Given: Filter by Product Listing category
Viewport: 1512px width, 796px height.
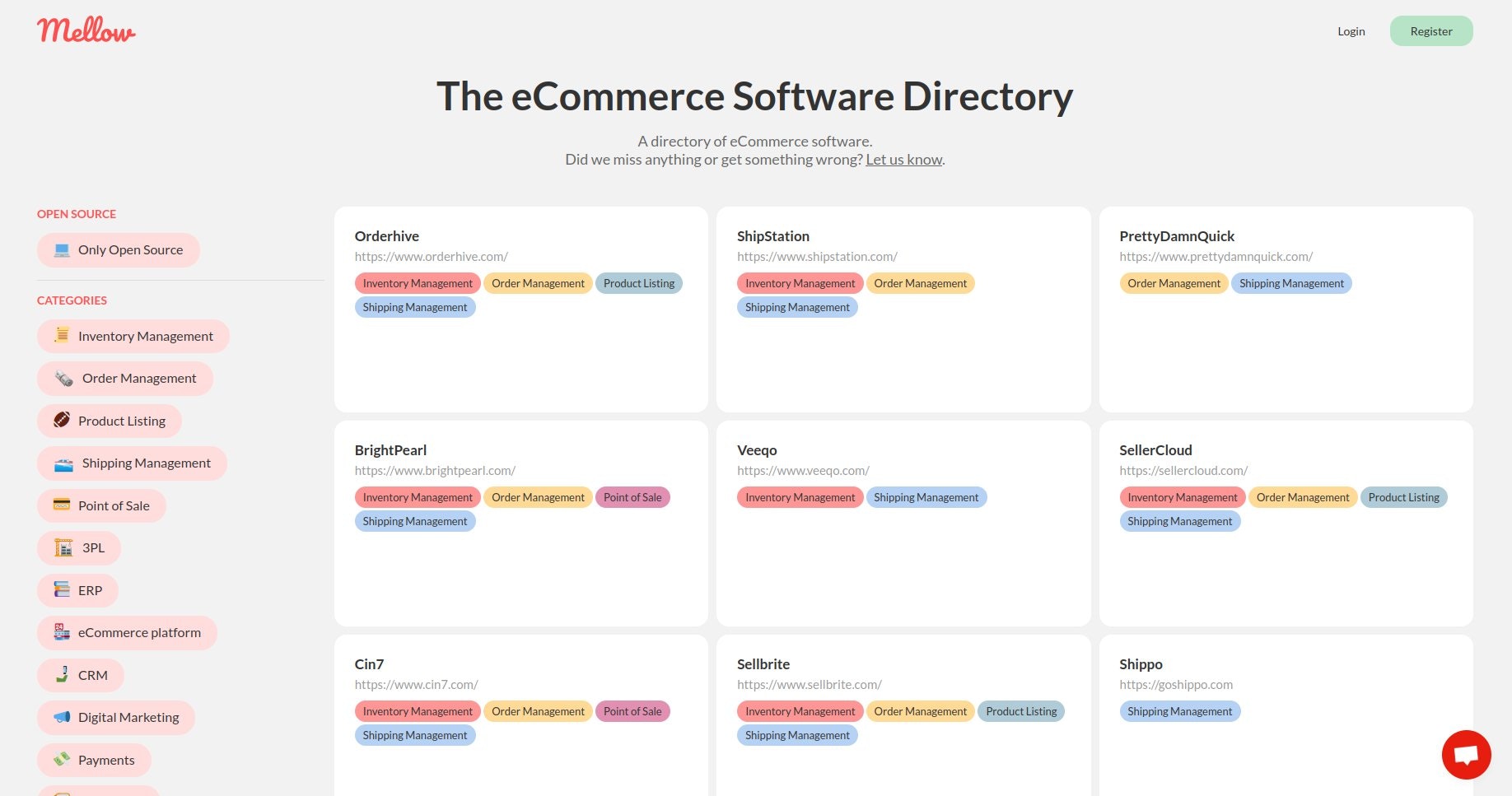Looking at the screenshot, I should pos(110,421).
